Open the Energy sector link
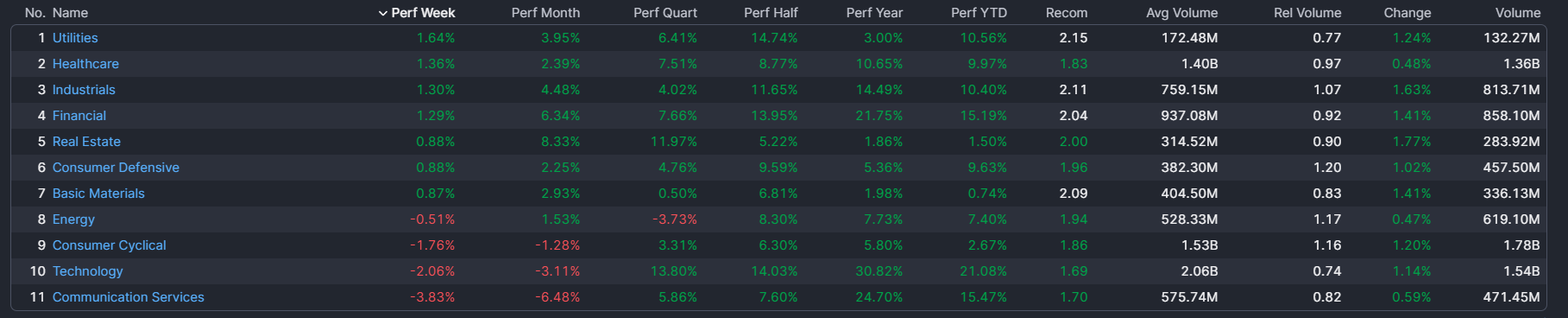This screenshot has height=318, width=1568. pos(73,219)
